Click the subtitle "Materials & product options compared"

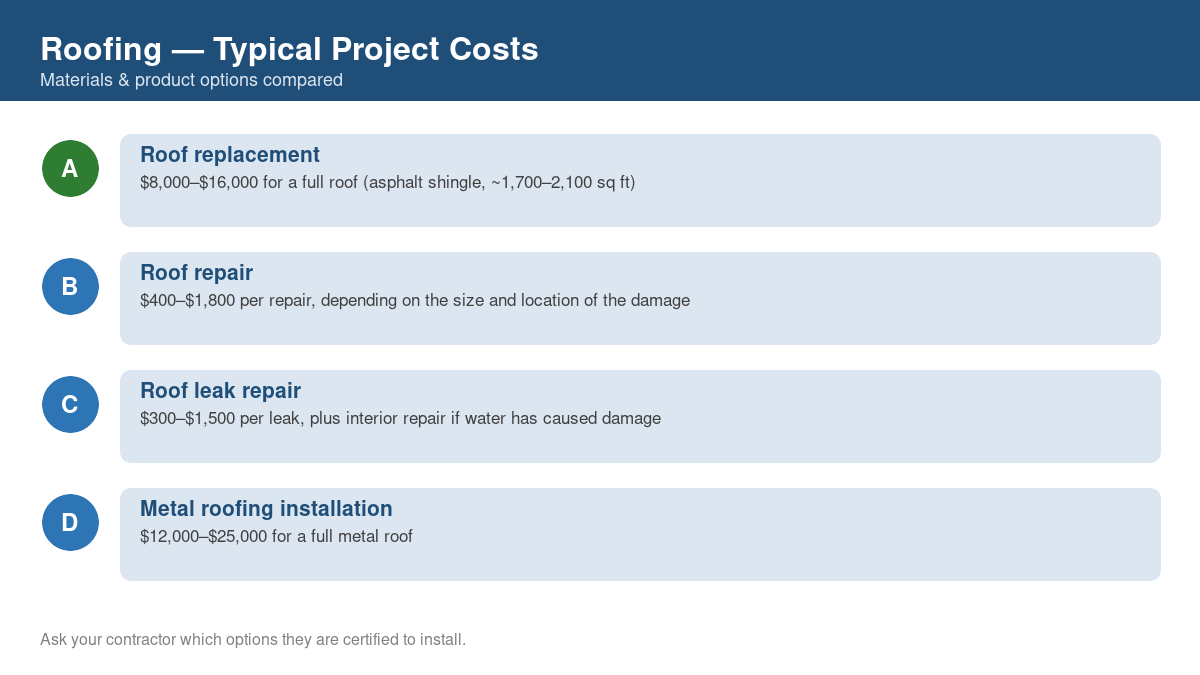191,80
